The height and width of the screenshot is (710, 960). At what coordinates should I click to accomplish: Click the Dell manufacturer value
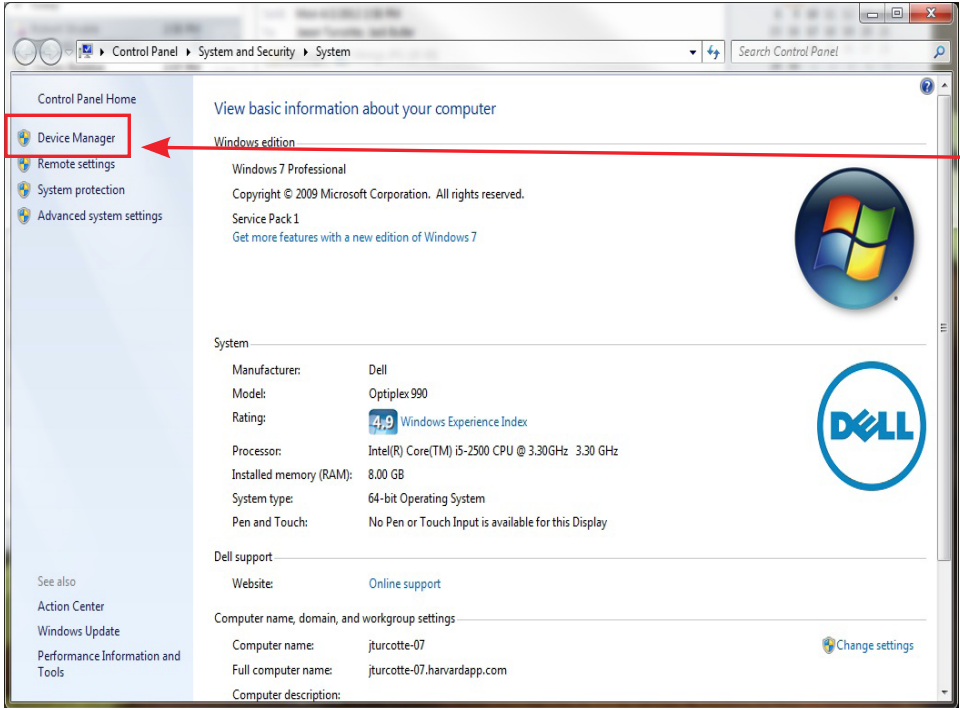(378, 370)
